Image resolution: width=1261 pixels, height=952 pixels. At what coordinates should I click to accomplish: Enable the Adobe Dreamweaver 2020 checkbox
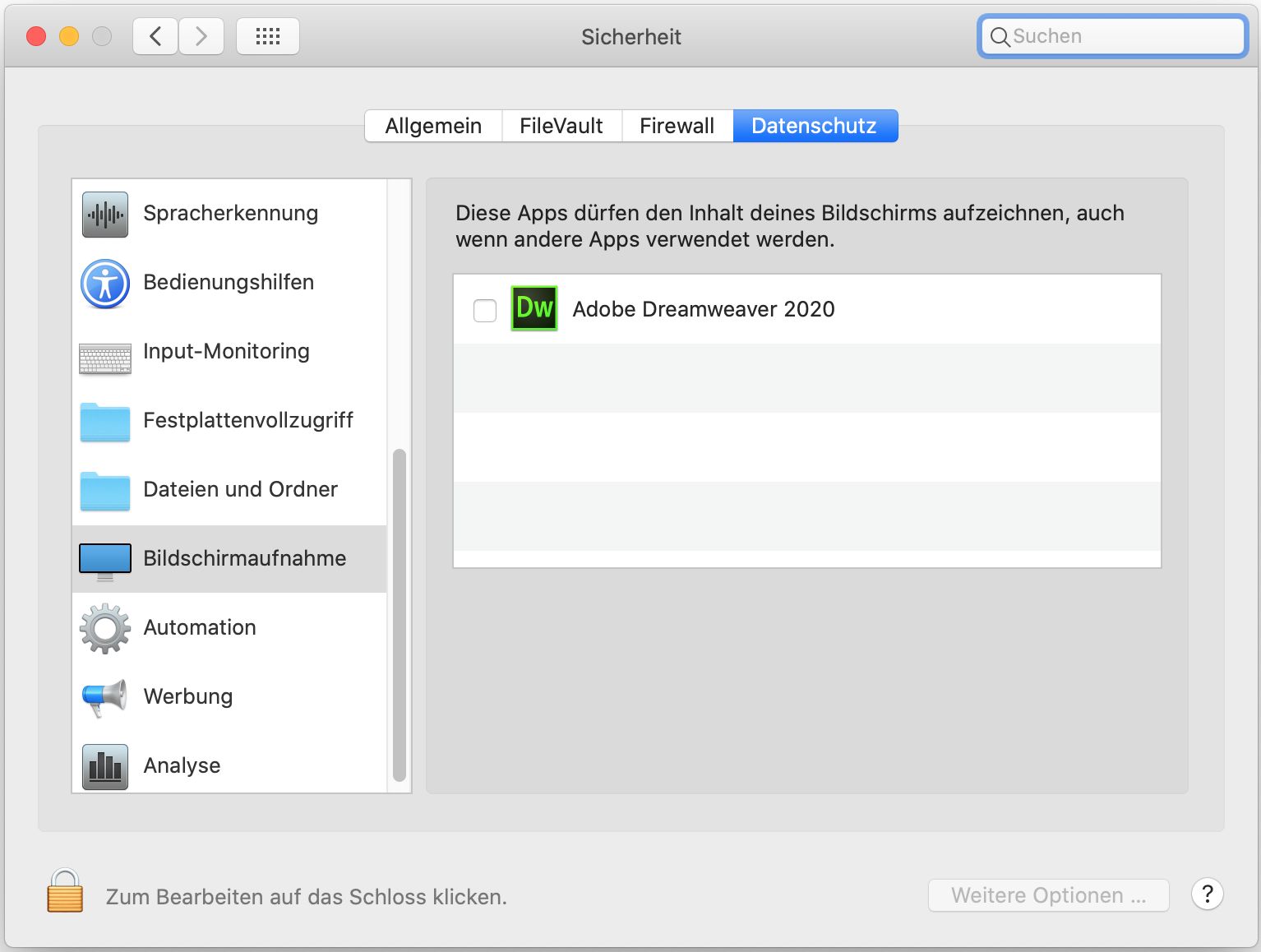click(485, 310)
